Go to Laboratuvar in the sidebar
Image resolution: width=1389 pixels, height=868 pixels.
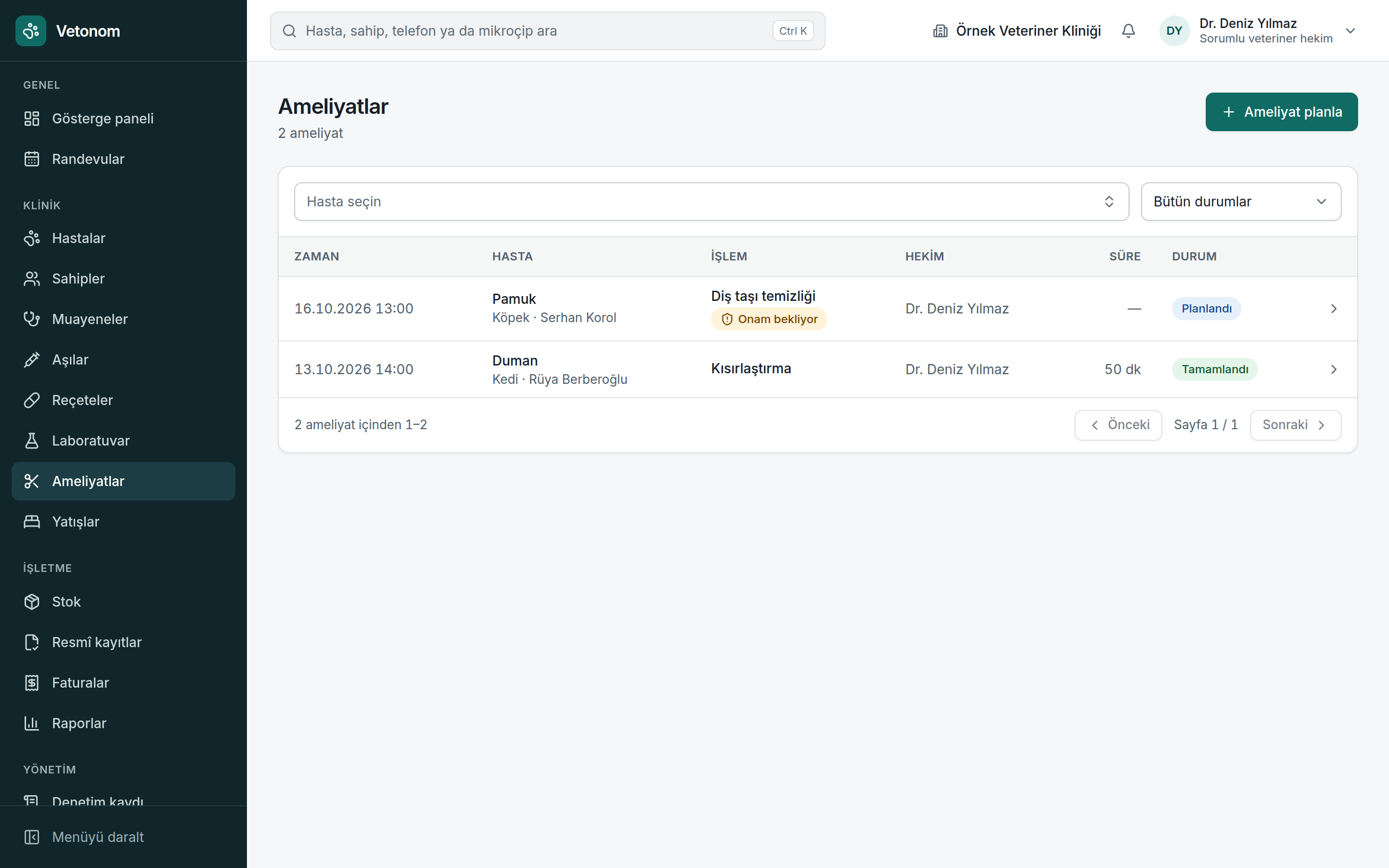(123, 441)
